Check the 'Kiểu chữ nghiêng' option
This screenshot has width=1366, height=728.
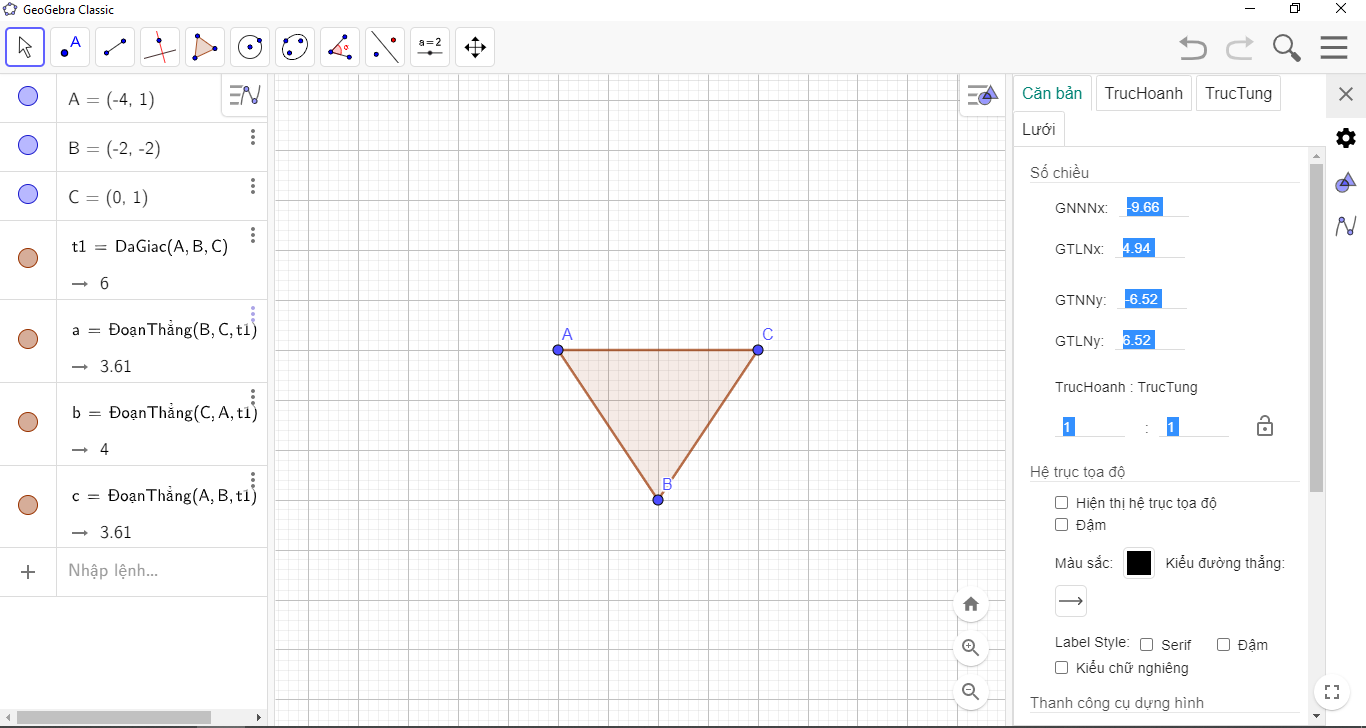coord(1062,668)
